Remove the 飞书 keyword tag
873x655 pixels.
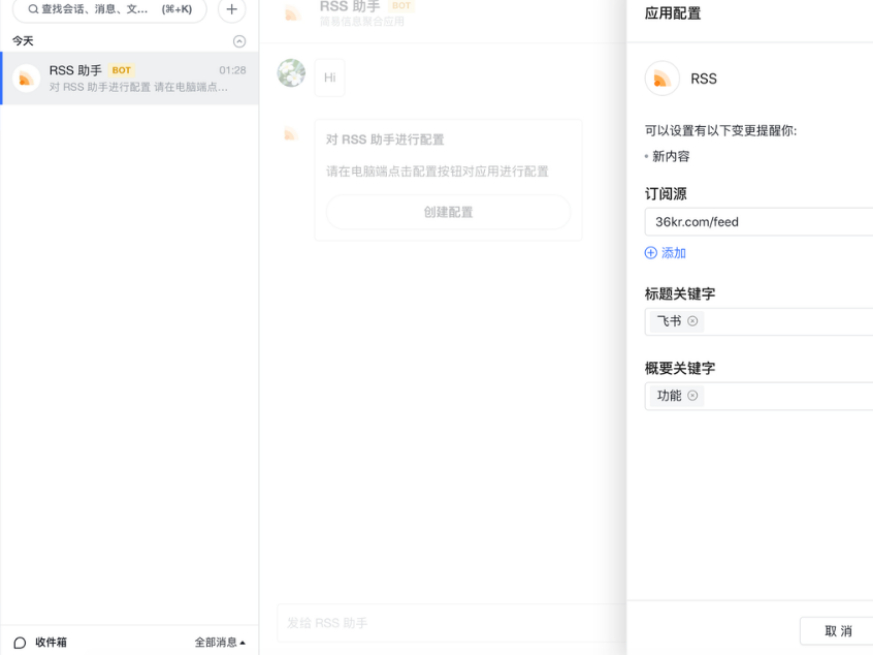coord(693,321)
